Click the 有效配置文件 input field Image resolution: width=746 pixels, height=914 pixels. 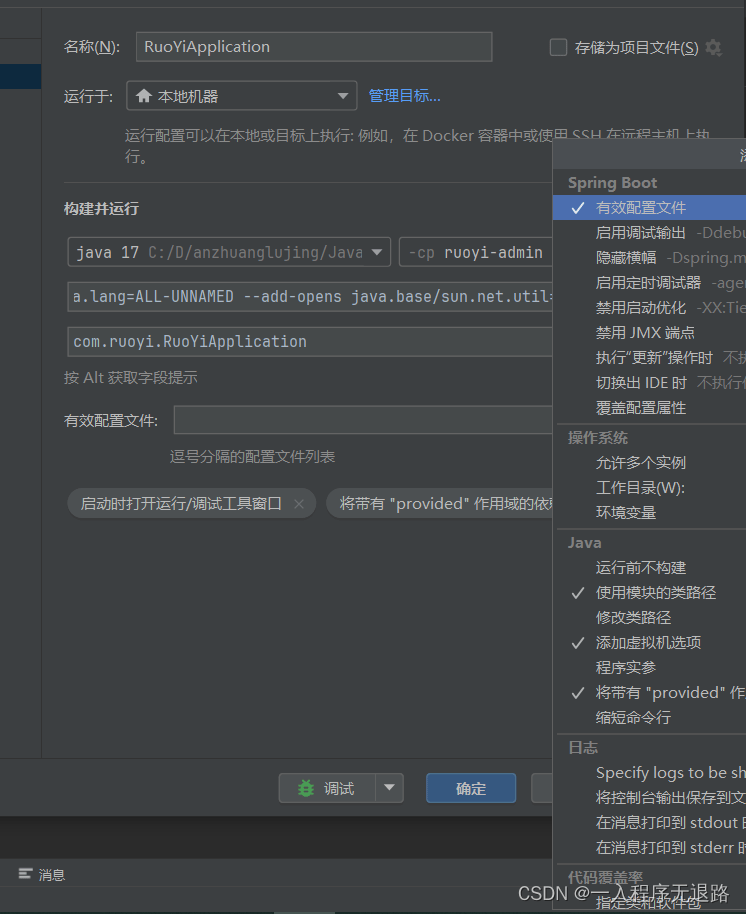pos(363,420)
